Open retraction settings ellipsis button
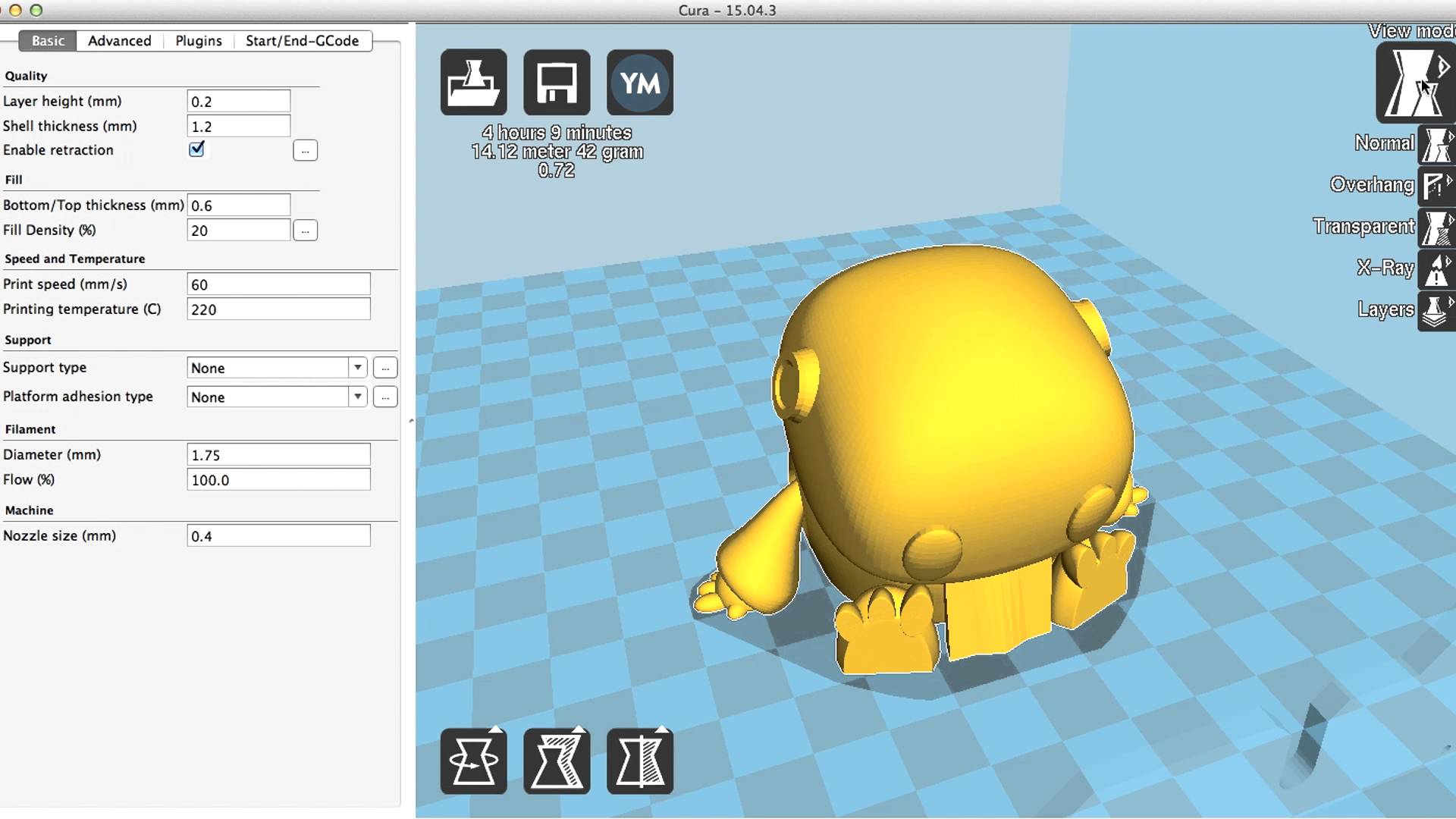Screen dimensions: 1456x819 click(x=305, y=150)
